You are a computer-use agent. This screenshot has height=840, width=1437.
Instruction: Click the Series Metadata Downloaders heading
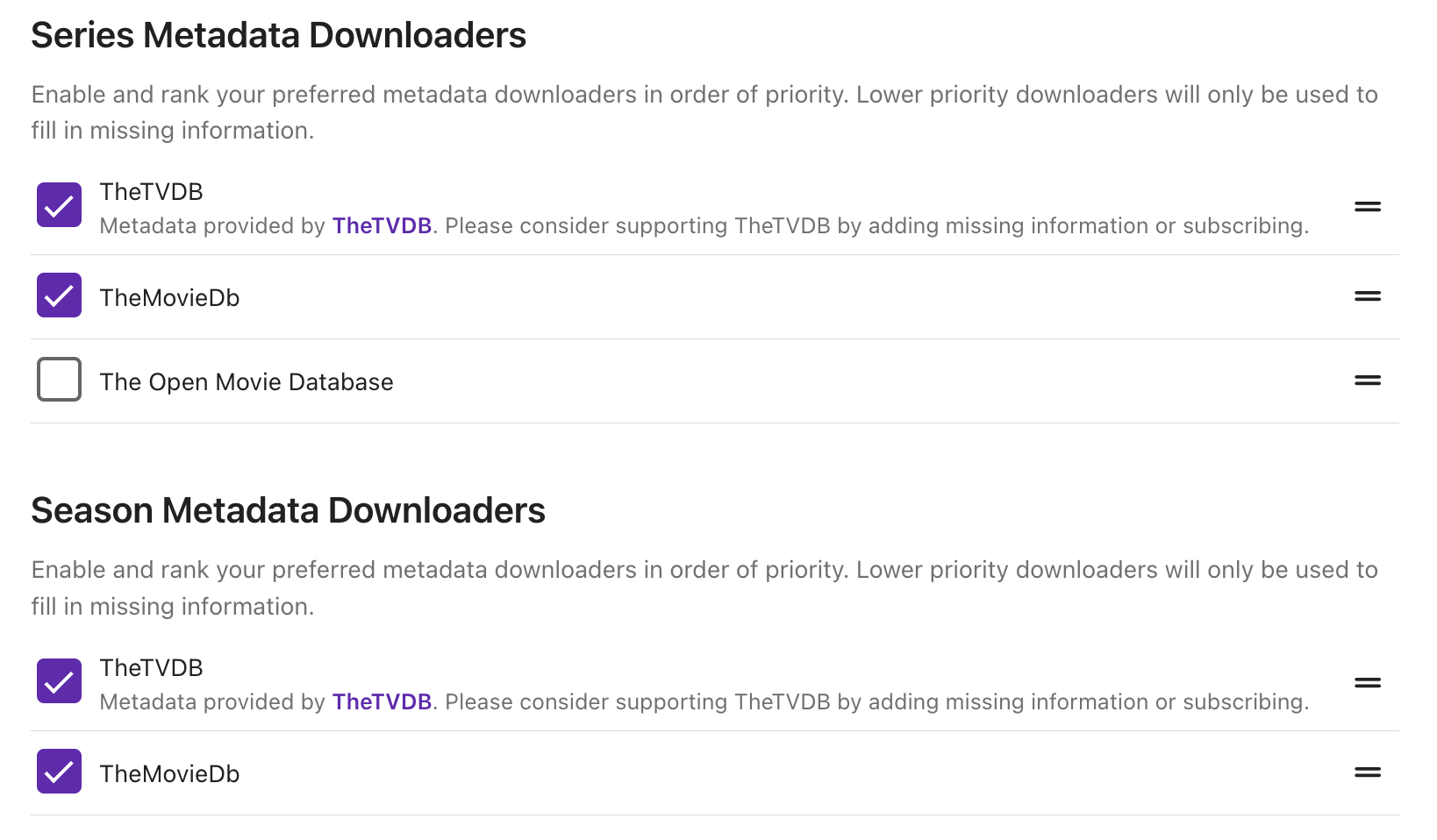[x=278, y=36]
